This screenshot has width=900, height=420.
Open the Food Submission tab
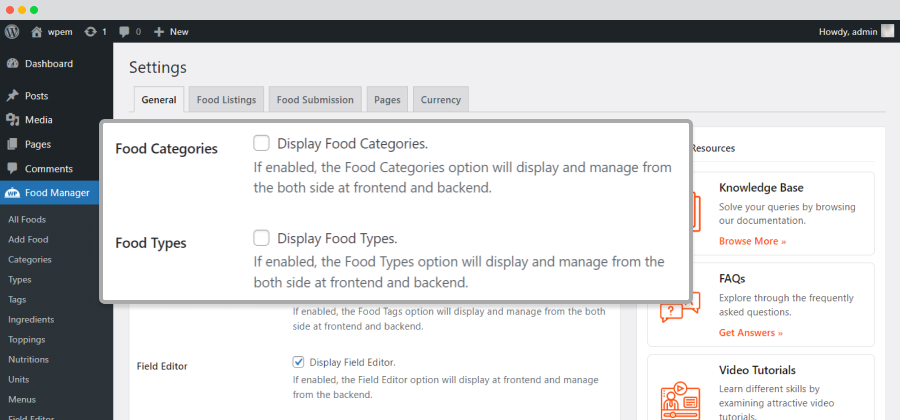315,99
